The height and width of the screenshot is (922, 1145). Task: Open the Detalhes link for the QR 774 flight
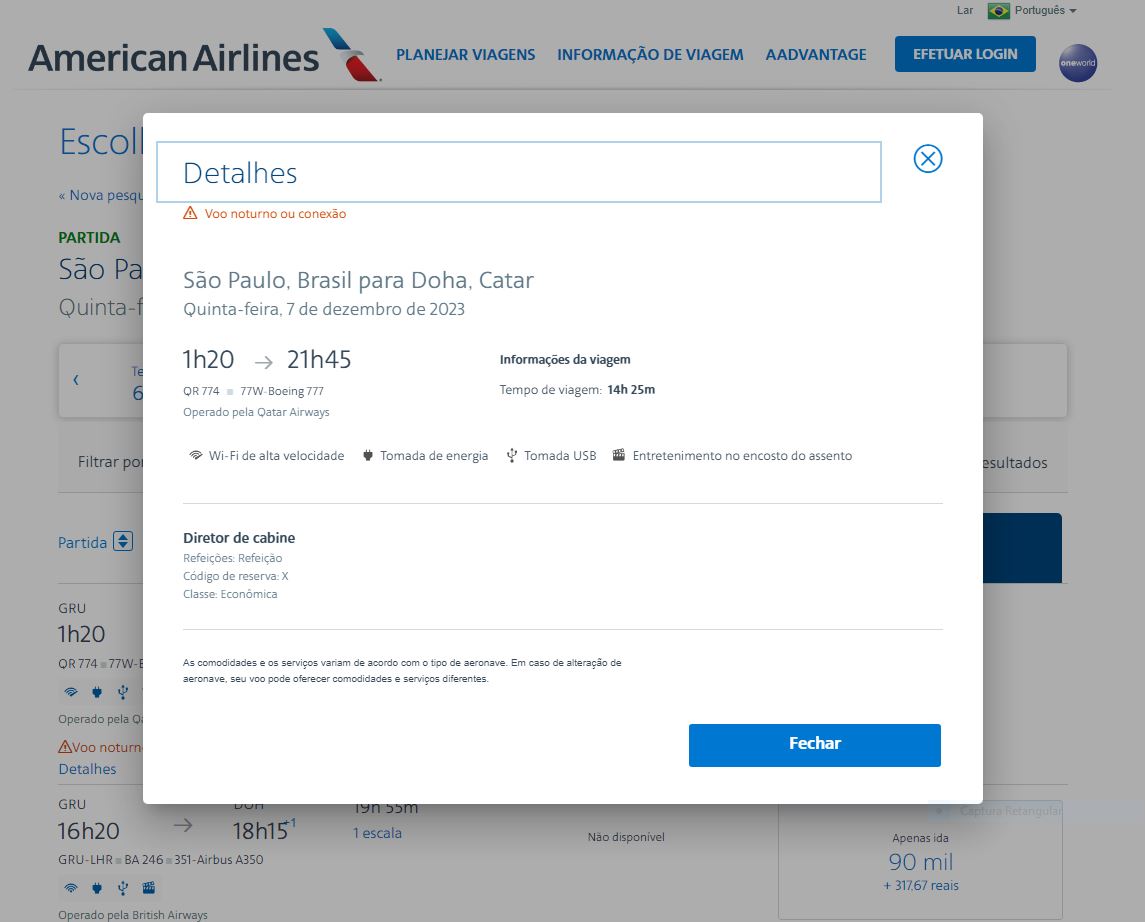tap(85, 769)
